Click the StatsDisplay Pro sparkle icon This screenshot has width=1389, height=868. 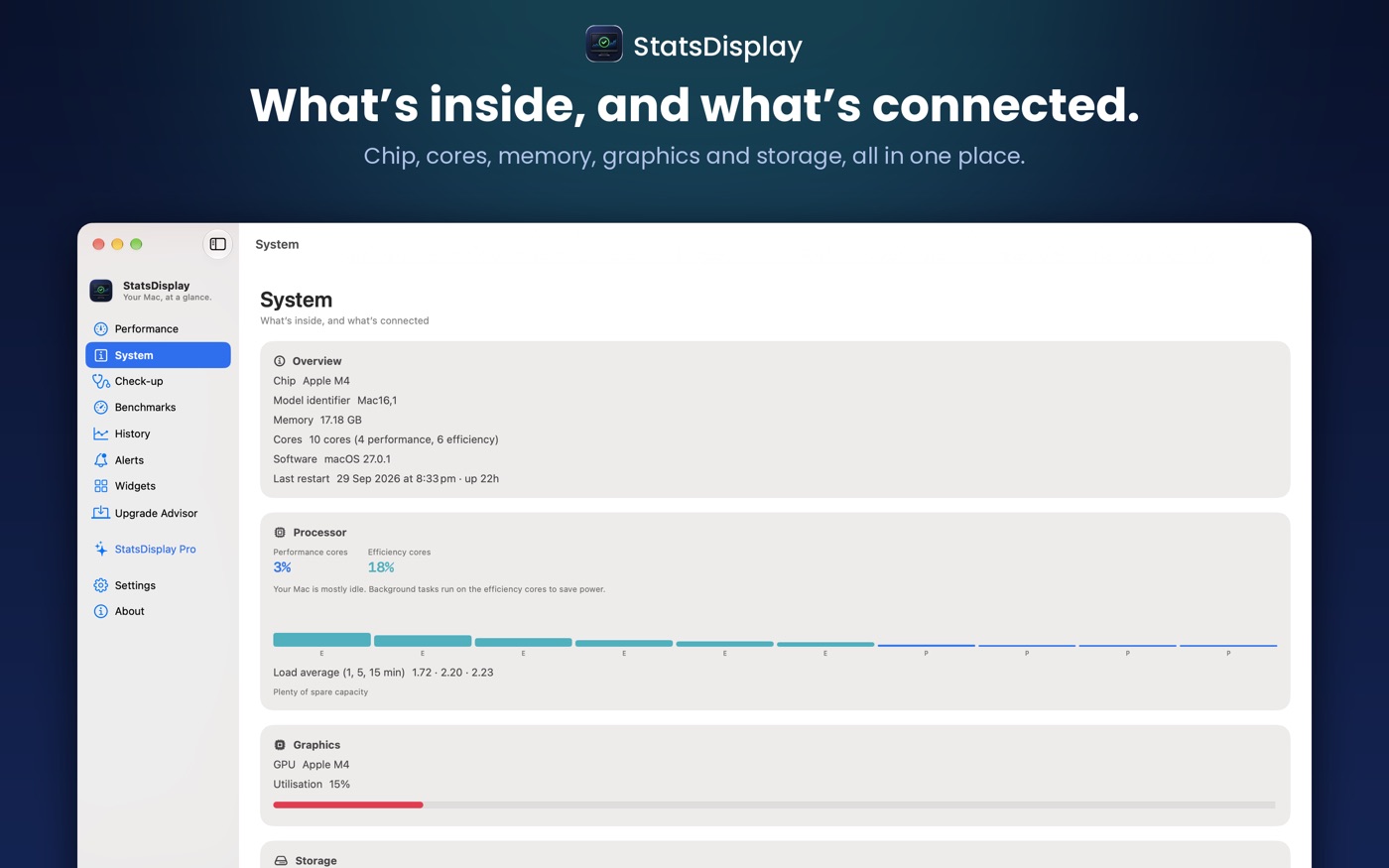pyautogui.click(x=100, y=549)
